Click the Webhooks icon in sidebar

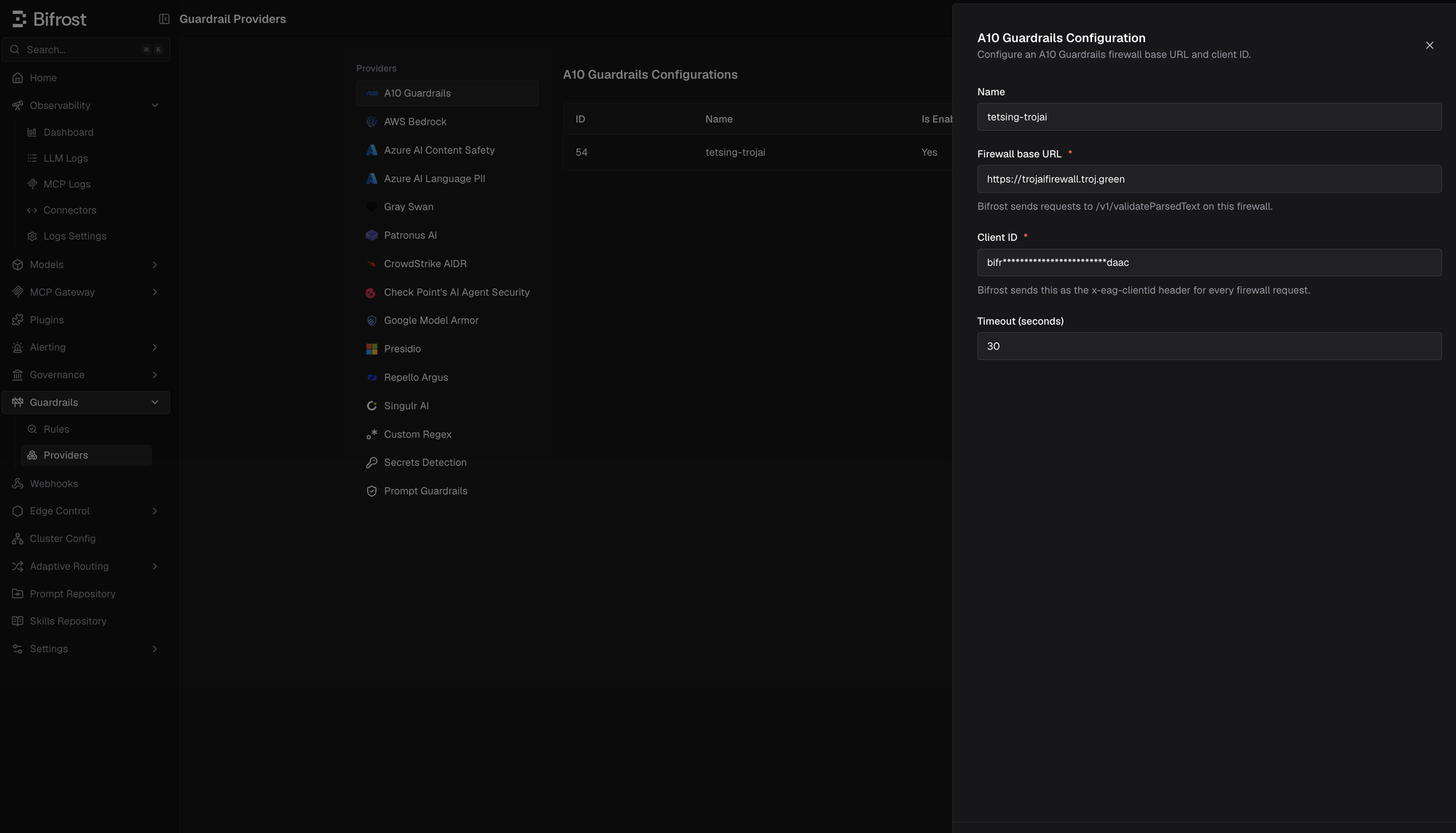[17, 483]
